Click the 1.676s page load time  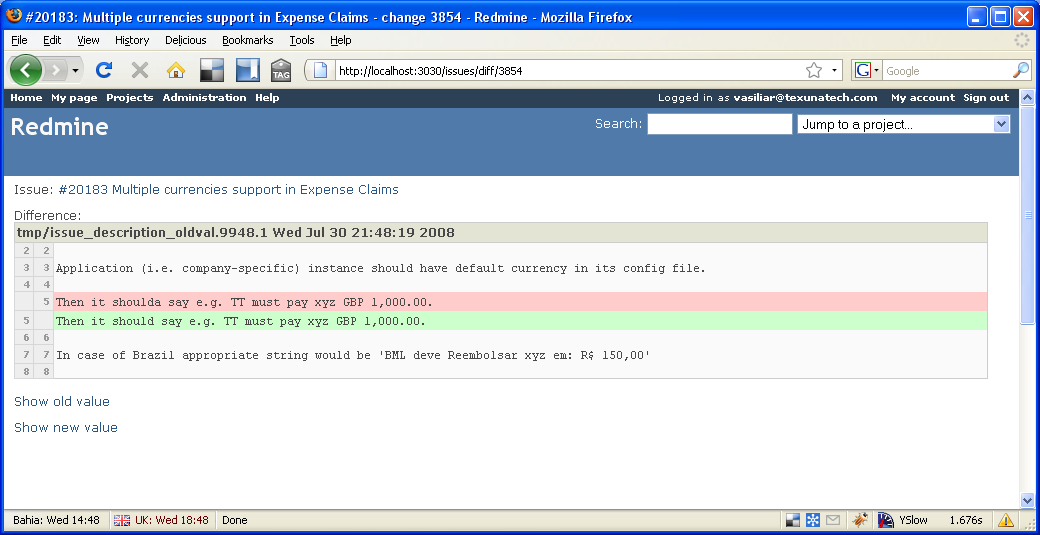click(966, 520)
